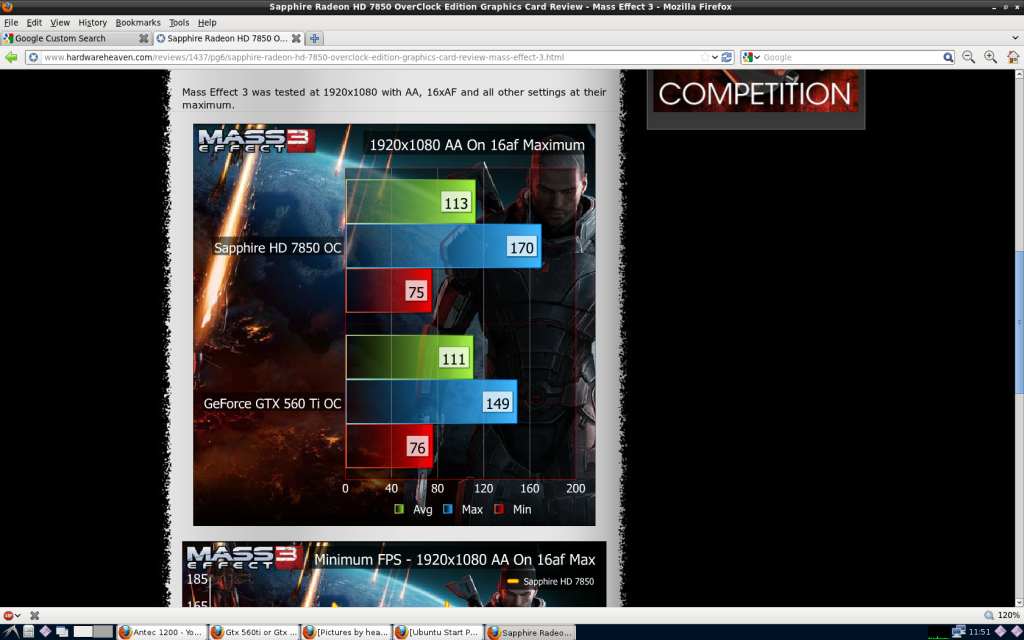Image resolution: width=1024 pixels, height=640 pixels.
Task: Click the scrollbar down arrow
Action: click(x=1019, y=603)
